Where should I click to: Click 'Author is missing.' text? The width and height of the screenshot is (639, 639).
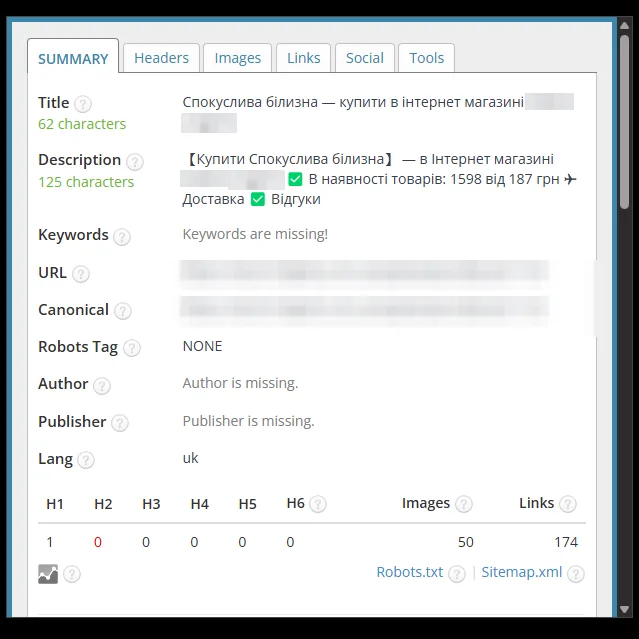(240, 383)
